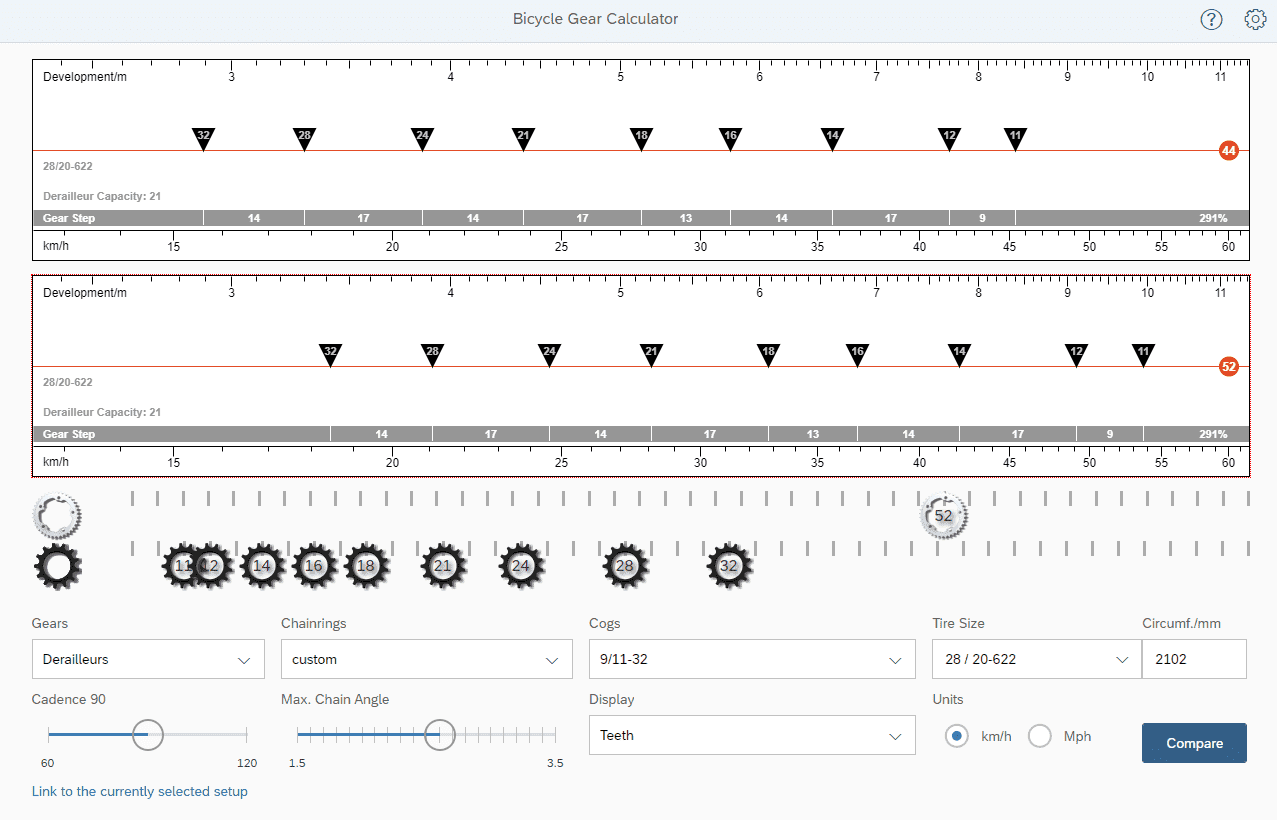
Task: Open the settings gear icon
Action: 1255,19
